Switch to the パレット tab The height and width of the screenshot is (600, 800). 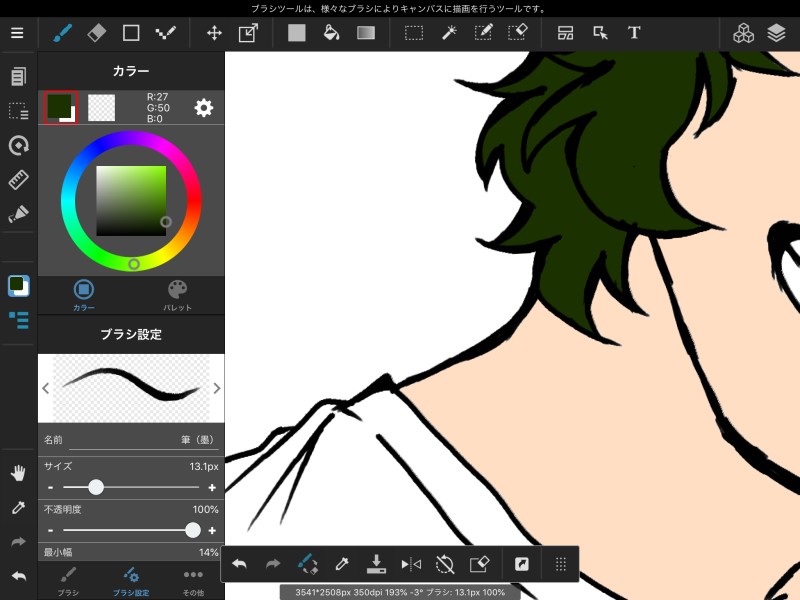[x=178, y=295]
